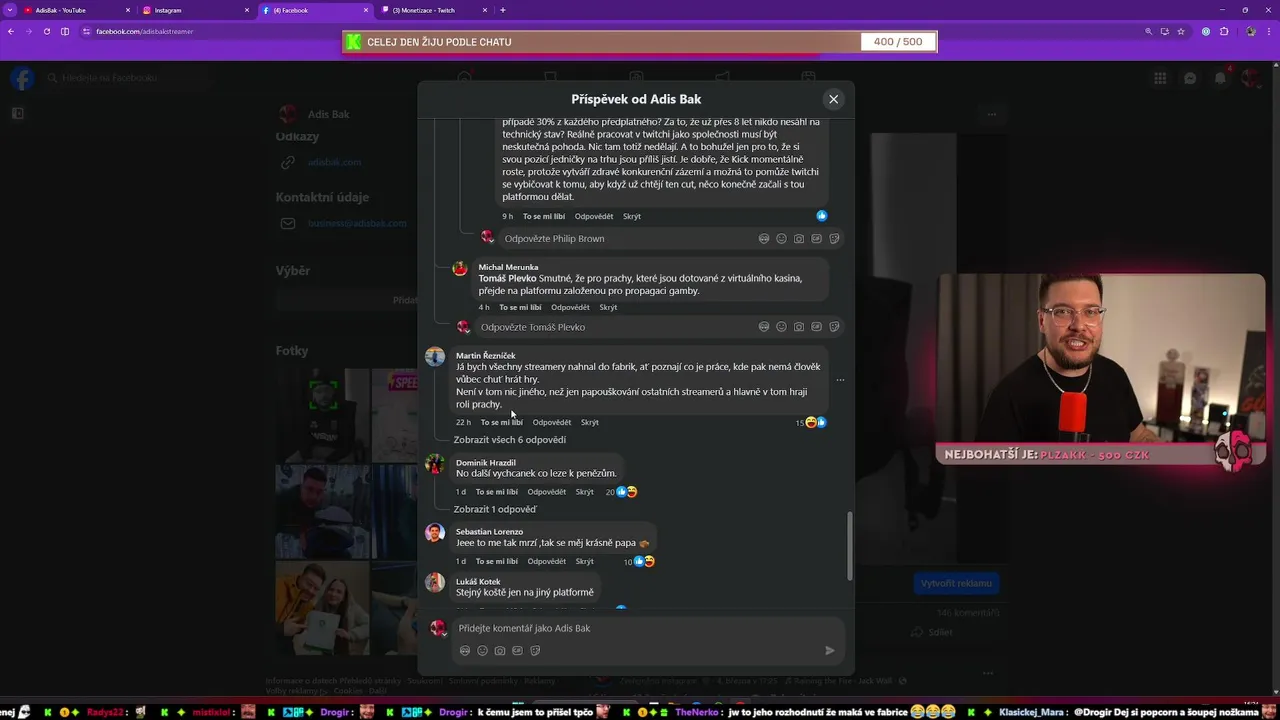Send the comment with the arrow icon
The width and height of the screenshot is (1280, 720).
coord(830,651)
